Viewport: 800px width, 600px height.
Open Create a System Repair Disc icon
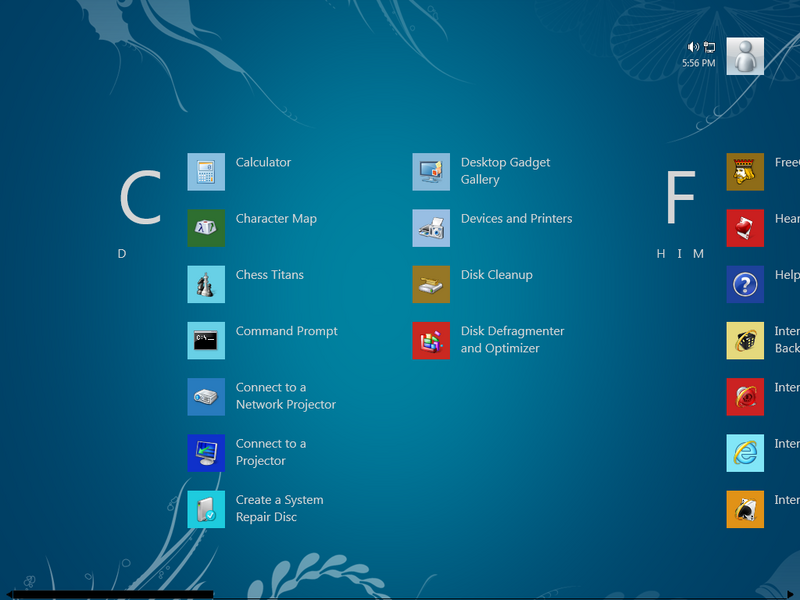point(206,509)
